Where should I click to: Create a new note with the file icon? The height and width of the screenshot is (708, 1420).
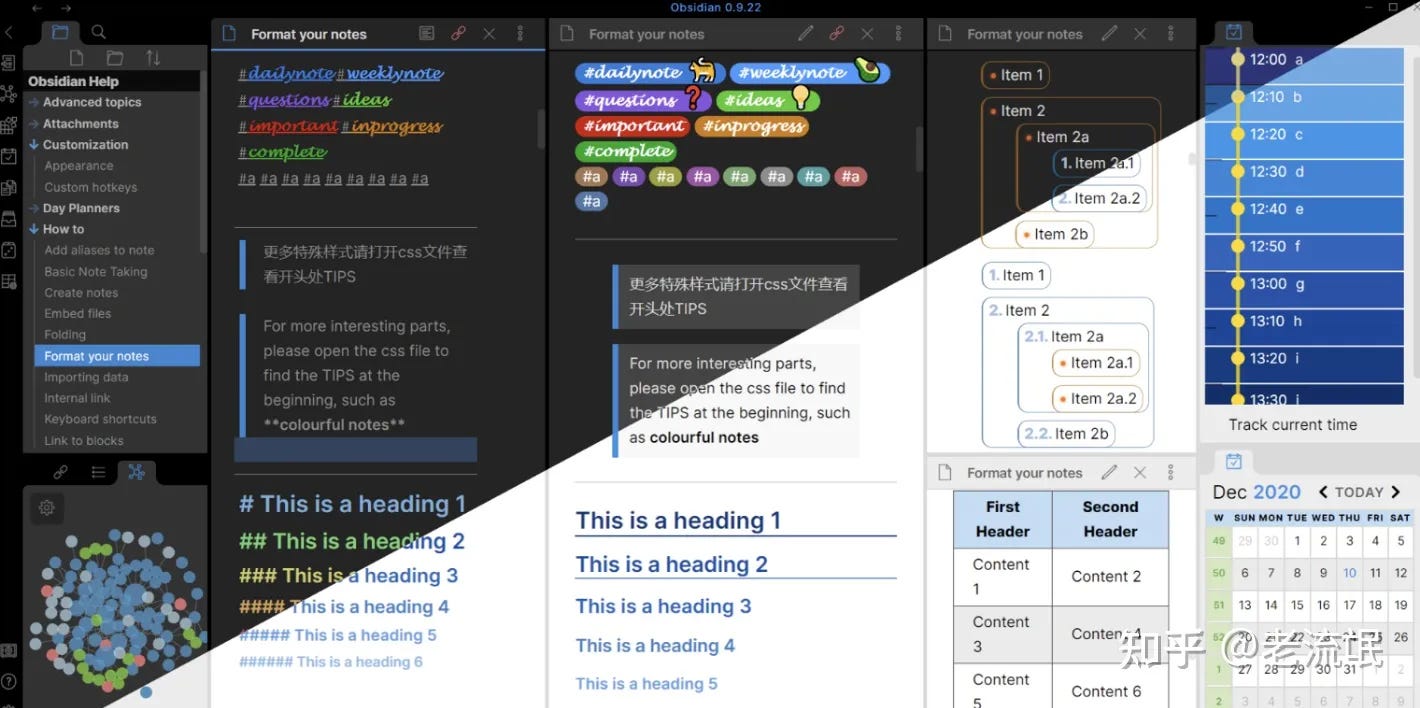coord(76,58)
